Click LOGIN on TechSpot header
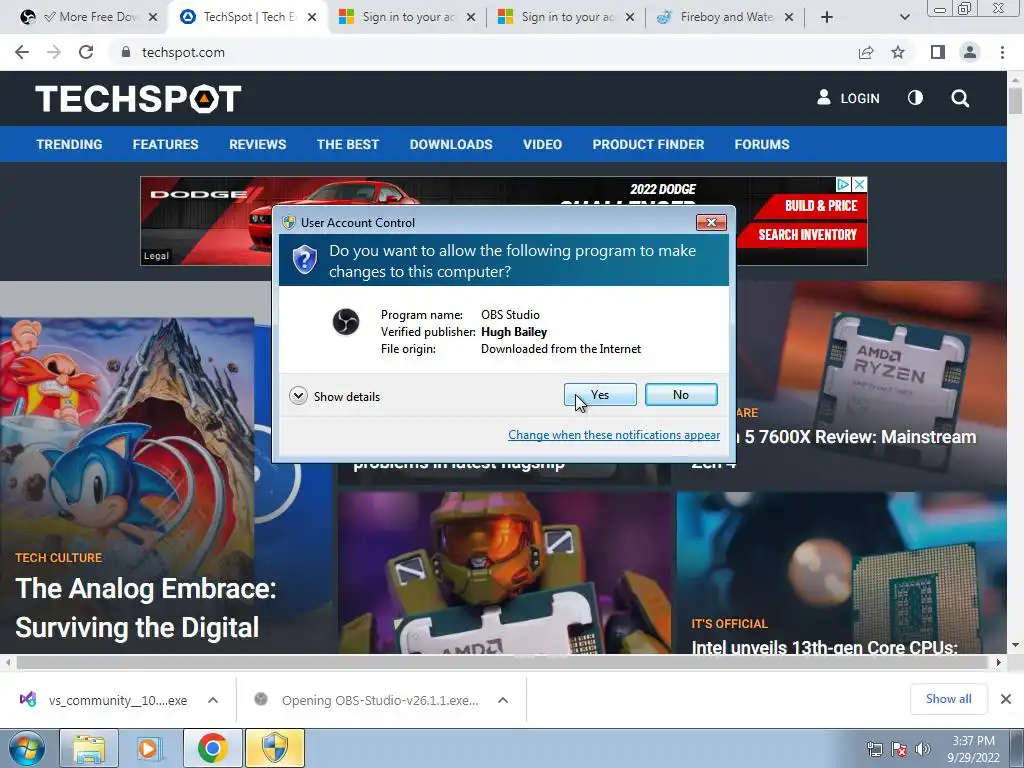The width and height of the screenshot is (1024, 768). point(848,98)
